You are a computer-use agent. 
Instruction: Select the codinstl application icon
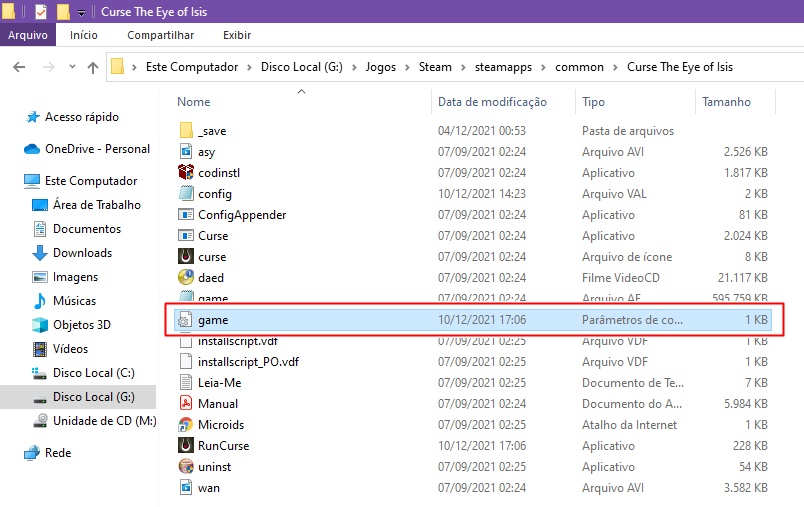click(x=186, y=172)
